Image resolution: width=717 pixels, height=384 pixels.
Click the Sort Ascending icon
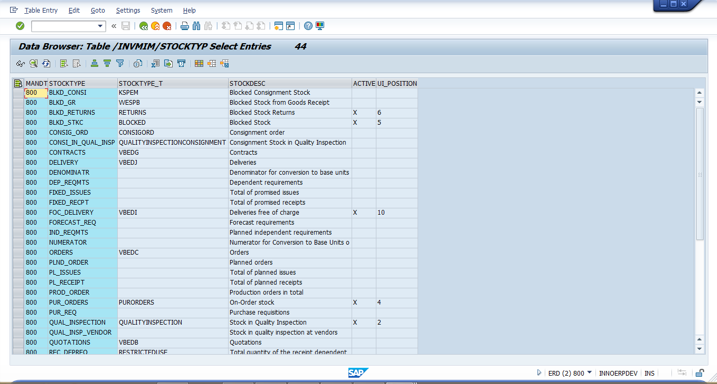point(95,64)
